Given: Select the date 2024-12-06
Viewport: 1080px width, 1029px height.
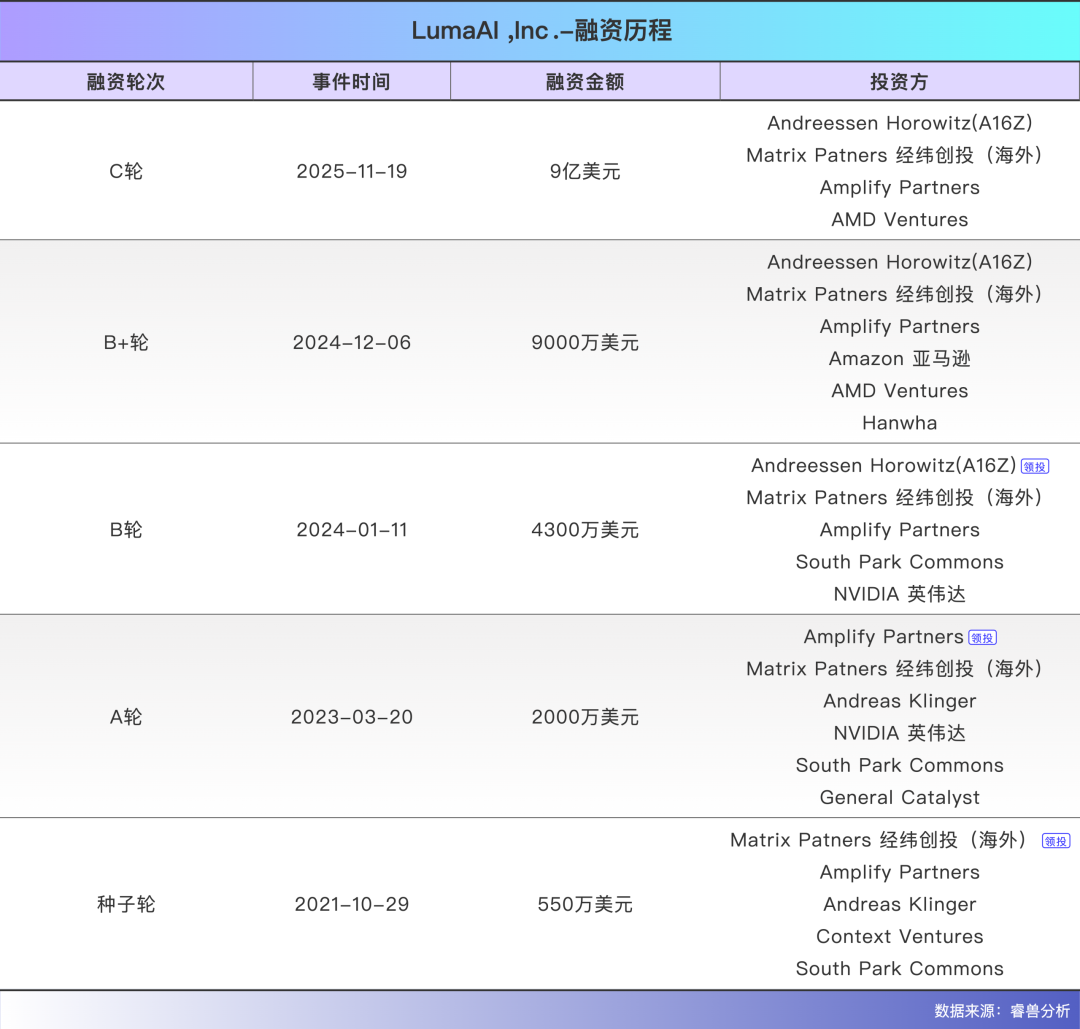Looking at the screenshot, I should tap(351, 342).
